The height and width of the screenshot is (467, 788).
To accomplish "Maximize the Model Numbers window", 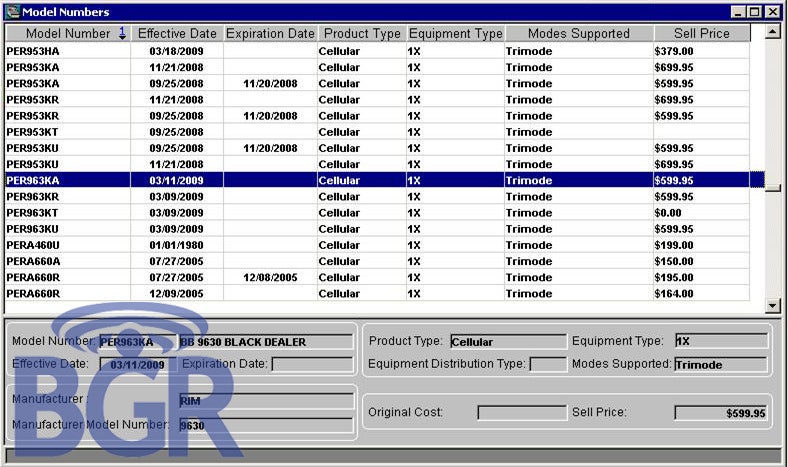I will tap(754, 12).
